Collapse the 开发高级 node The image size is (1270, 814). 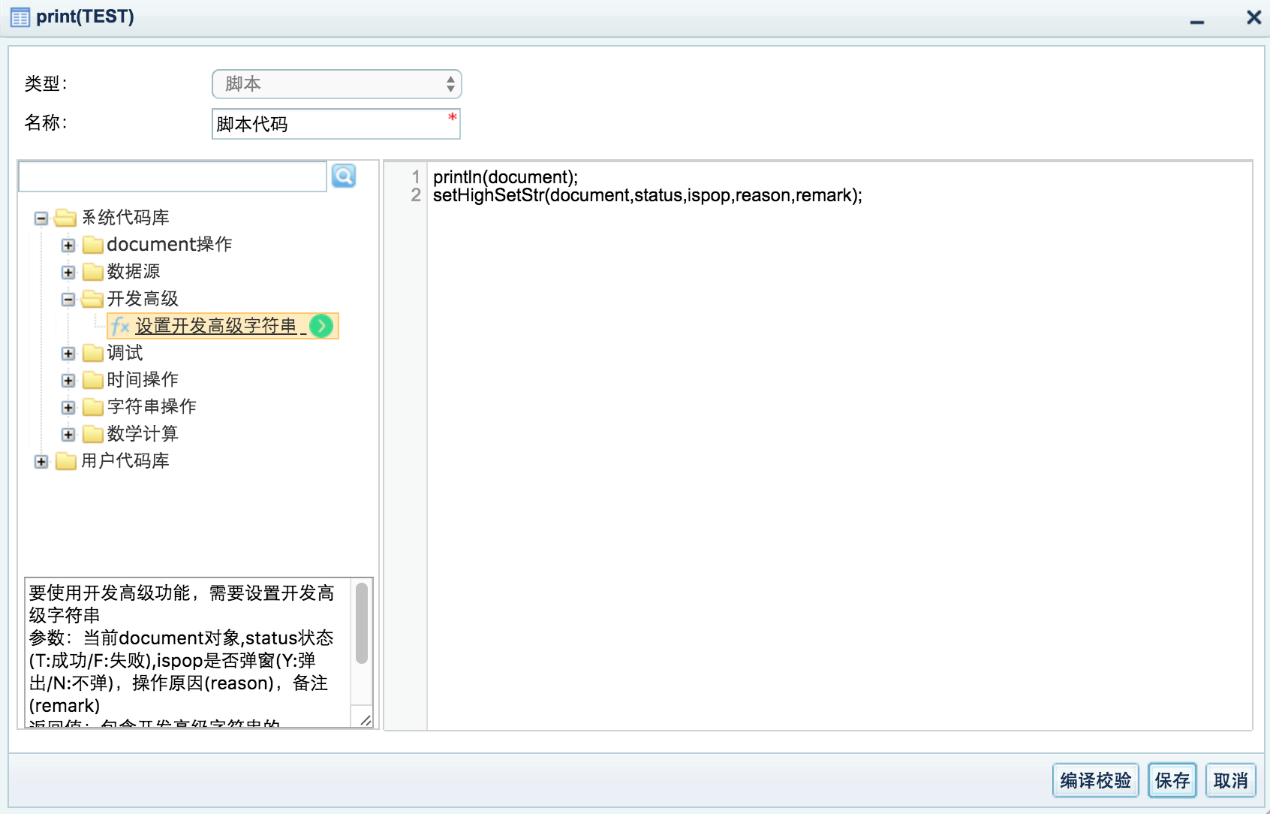point(68,299)
